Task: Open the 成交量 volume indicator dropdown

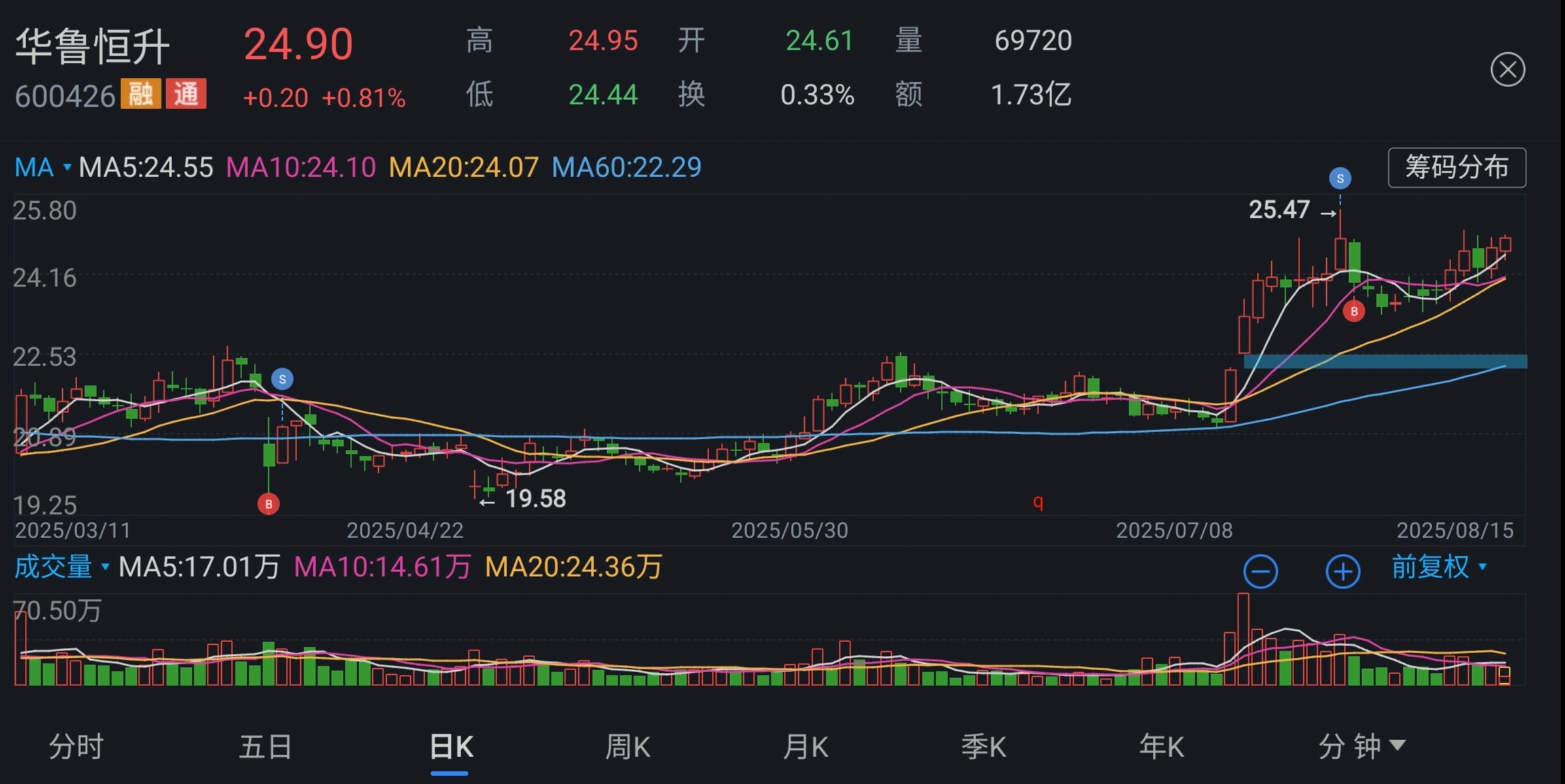Action: point(62,566)
